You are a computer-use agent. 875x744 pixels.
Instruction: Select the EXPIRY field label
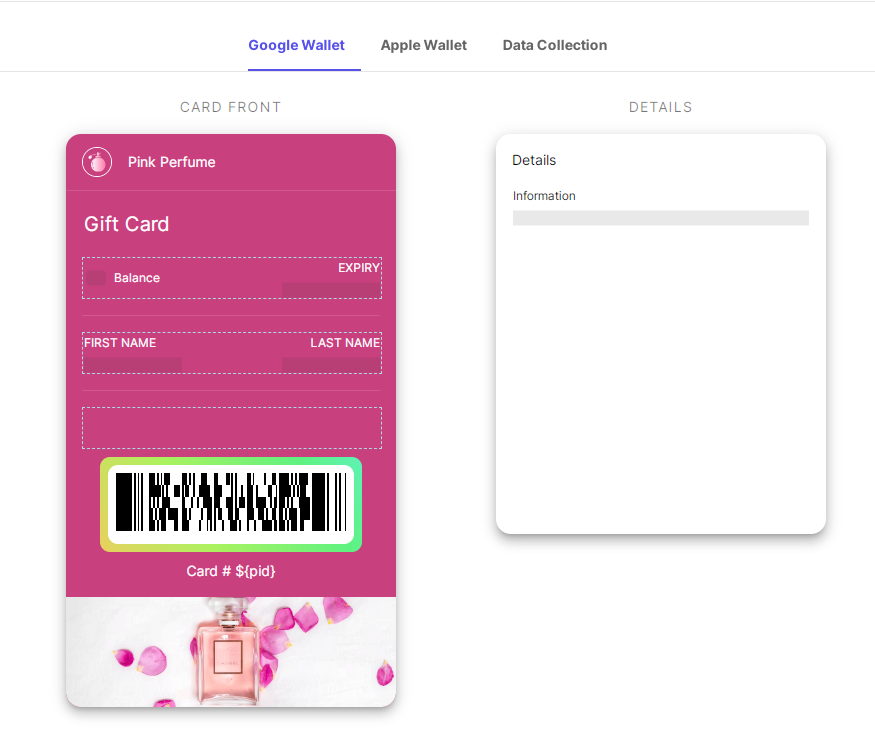[x=359, y=268]
